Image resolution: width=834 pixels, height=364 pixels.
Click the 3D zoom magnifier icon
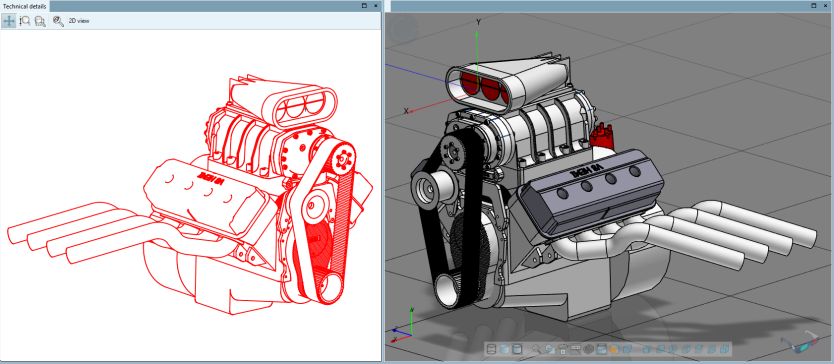coord(536,349)
